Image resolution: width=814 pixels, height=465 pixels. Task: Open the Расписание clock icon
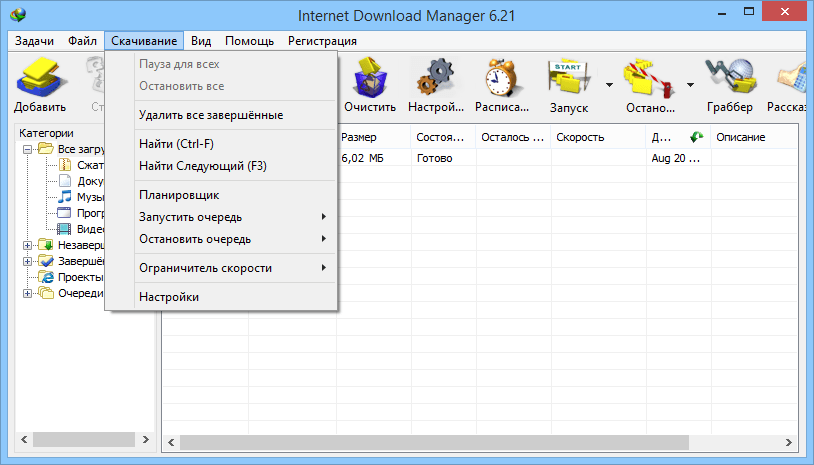tap(503, 84)
